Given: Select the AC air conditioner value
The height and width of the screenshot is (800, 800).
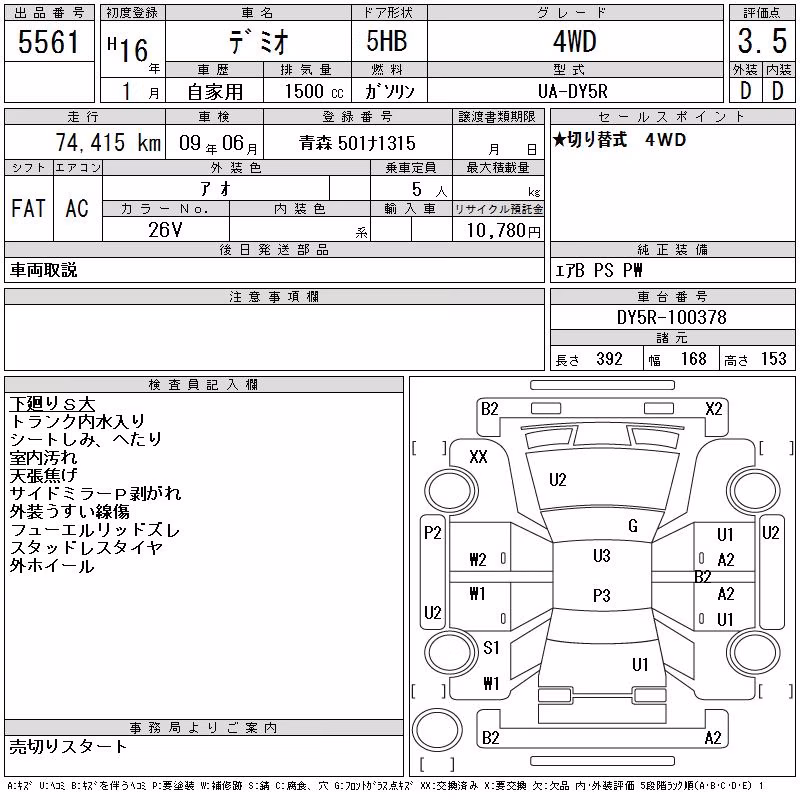Looking at the screenshot, I should pyautogui.click(x=77, y=208).
